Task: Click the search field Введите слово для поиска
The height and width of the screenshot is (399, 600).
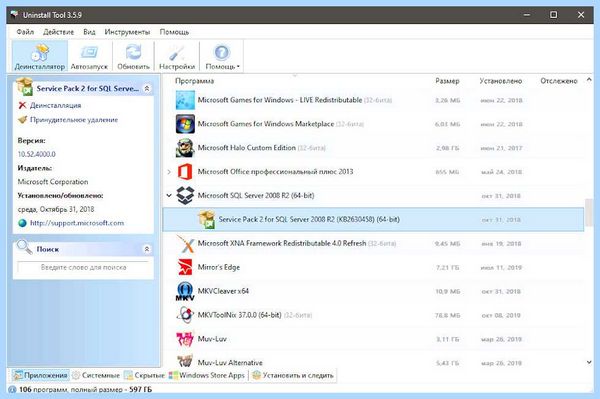Action: pyautogui.click(x=83, y=267)
